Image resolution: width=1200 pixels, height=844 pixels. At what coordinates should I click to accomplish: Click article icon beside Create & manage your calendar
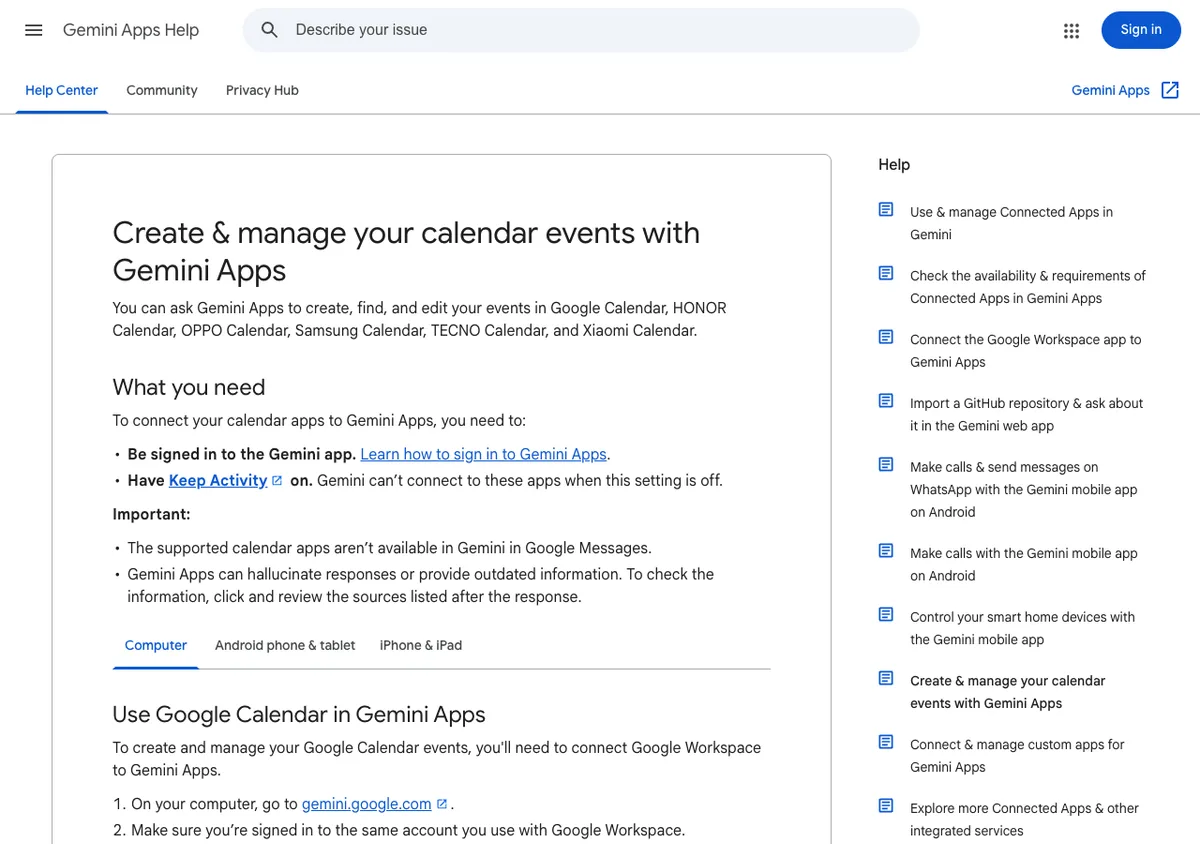click(886, 679)
